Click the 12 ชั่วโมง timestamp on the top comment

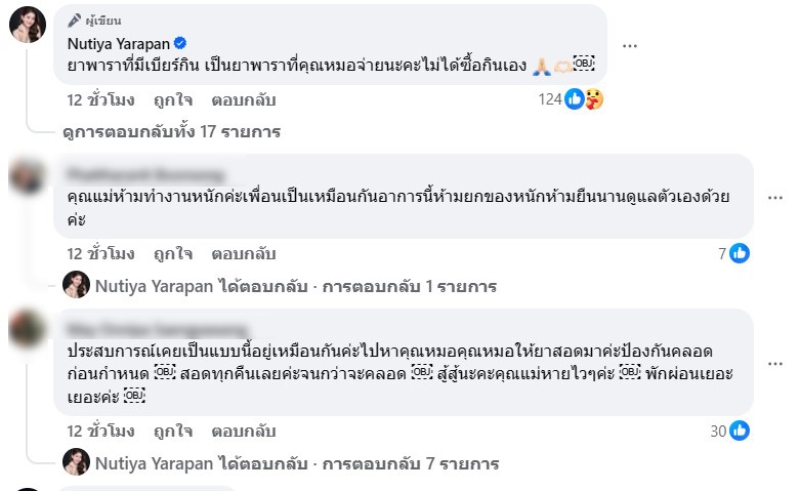[x=100, y=100]
